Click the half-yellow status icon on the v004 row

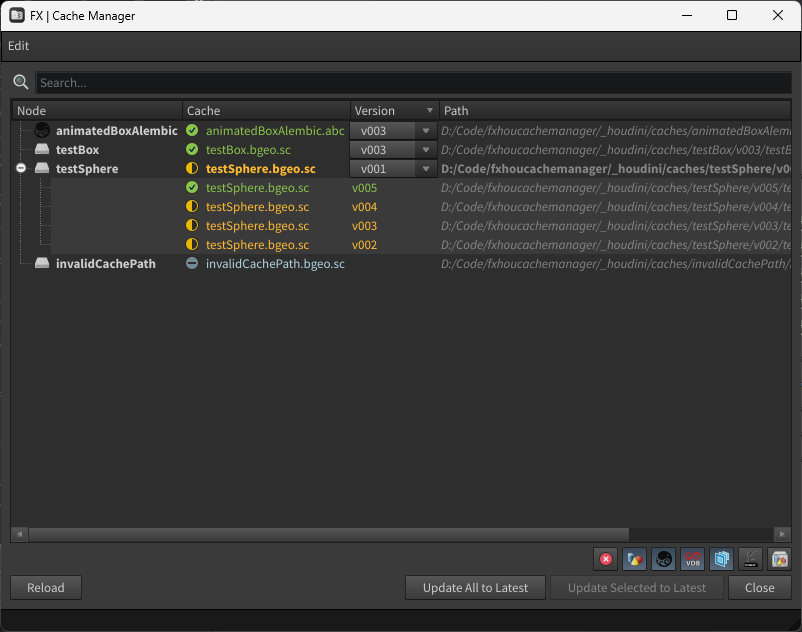pyautogui.click(x=192, y=207)
